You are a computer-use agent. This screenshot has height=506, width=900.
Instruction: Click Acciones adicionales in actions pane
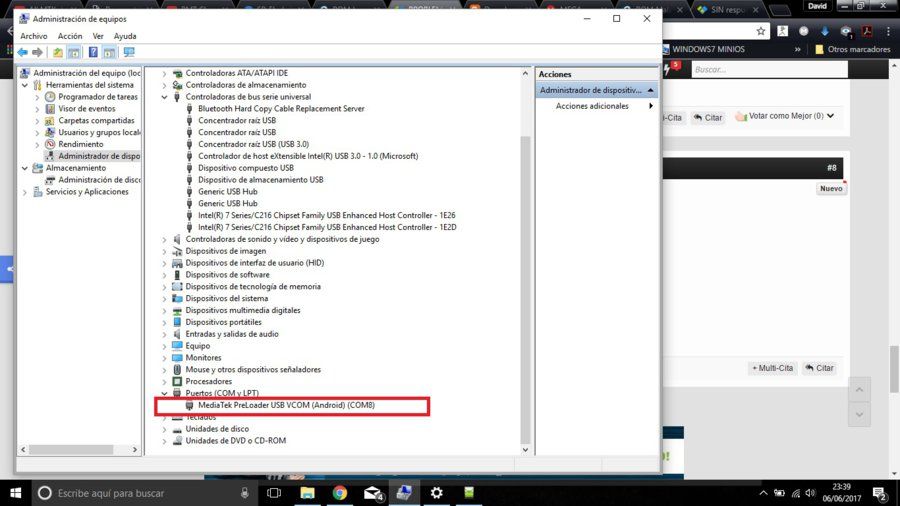(x=592, y=106)
